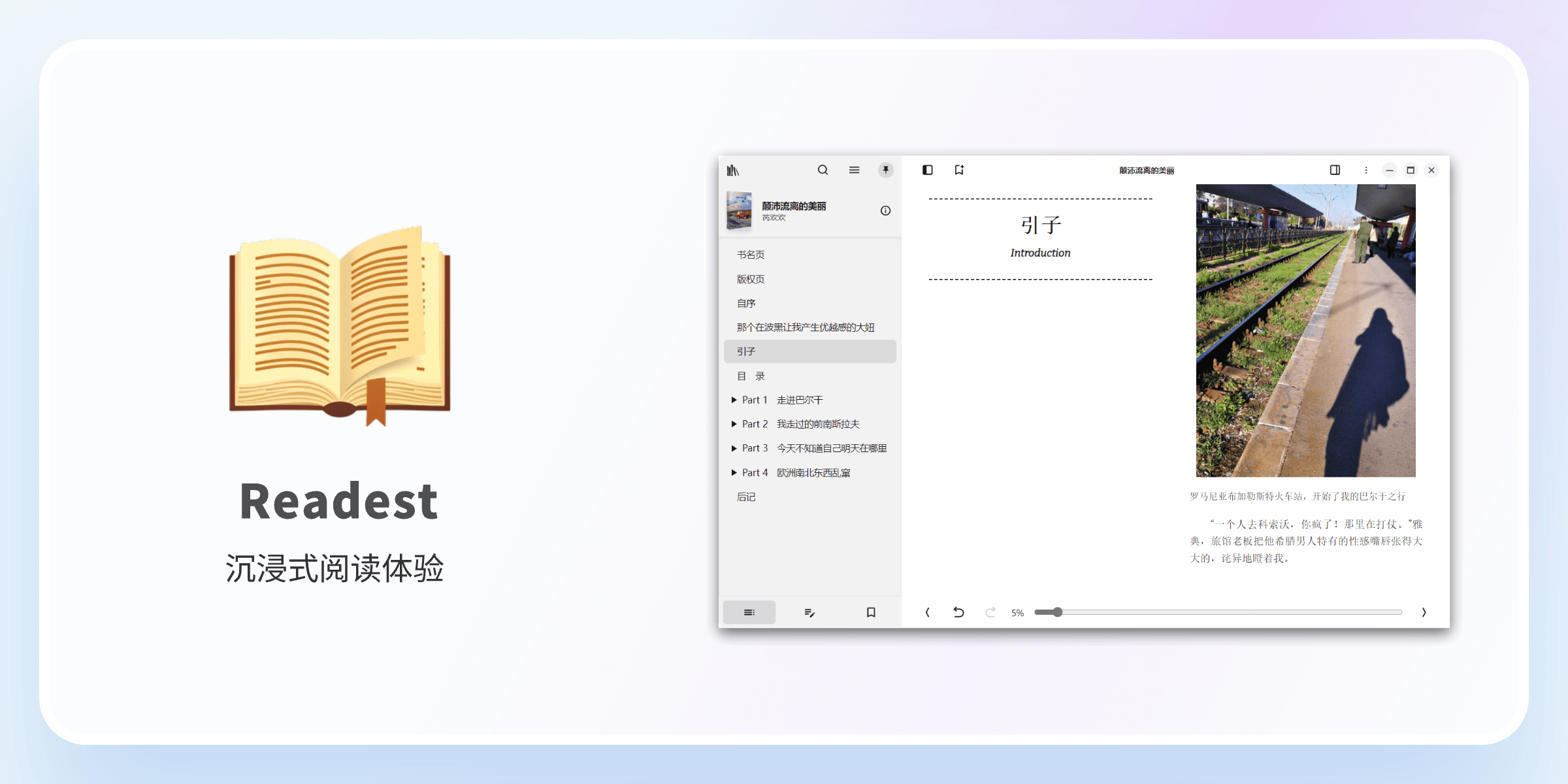Select the 引子 chapter

point(809,351)
